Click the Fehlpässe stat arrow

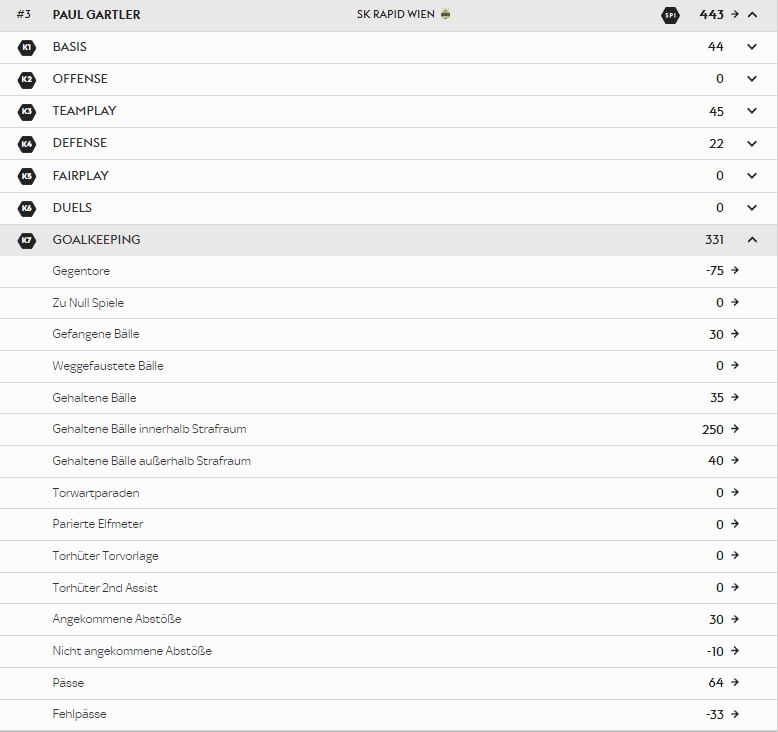(x=735, y=714)
